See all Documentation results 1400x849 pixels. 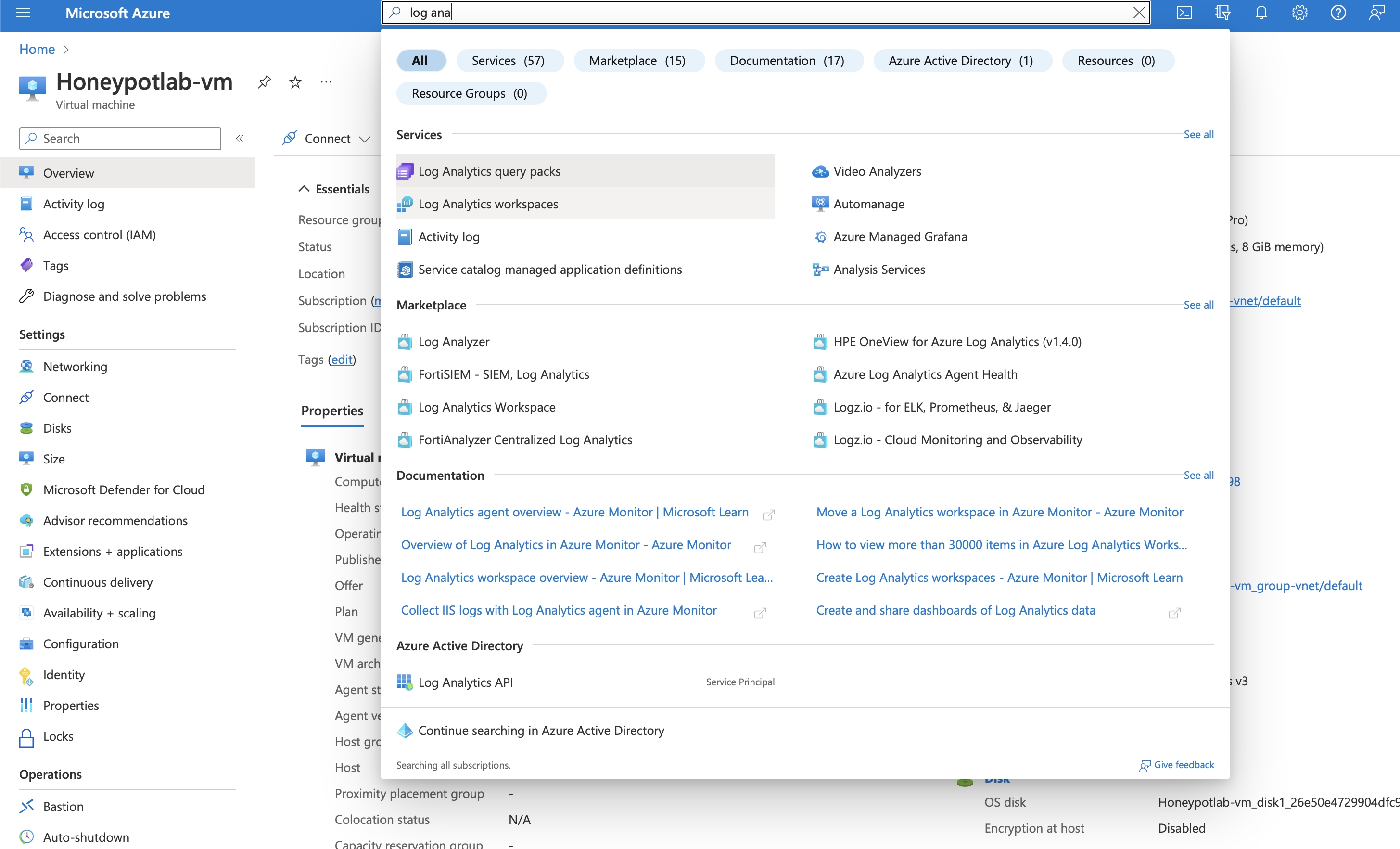click(1199, 475)
